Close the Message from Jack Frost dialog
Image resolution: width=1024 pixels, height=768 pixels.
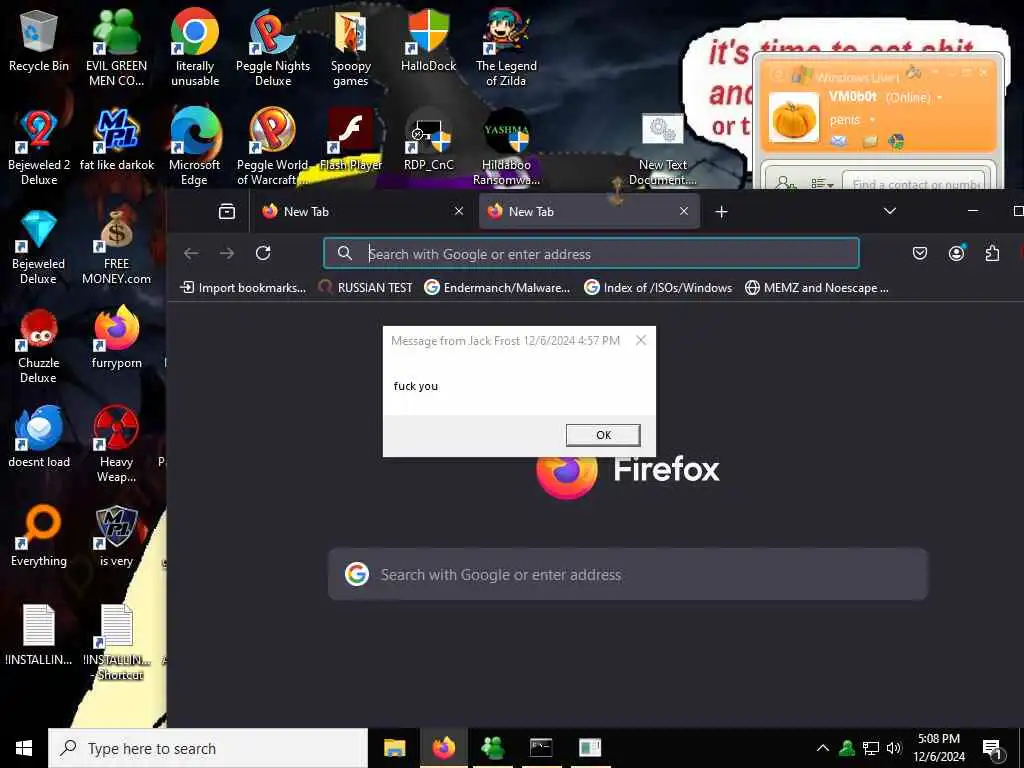tap(641, 340)
